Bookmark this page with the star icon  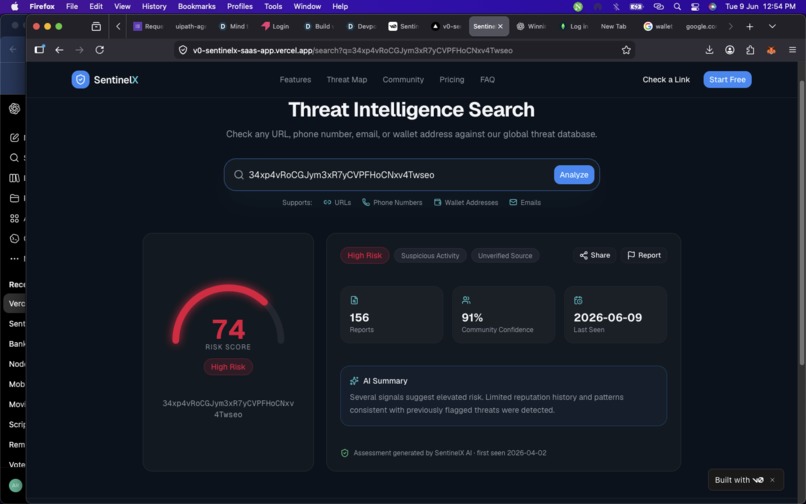(626, 50)
